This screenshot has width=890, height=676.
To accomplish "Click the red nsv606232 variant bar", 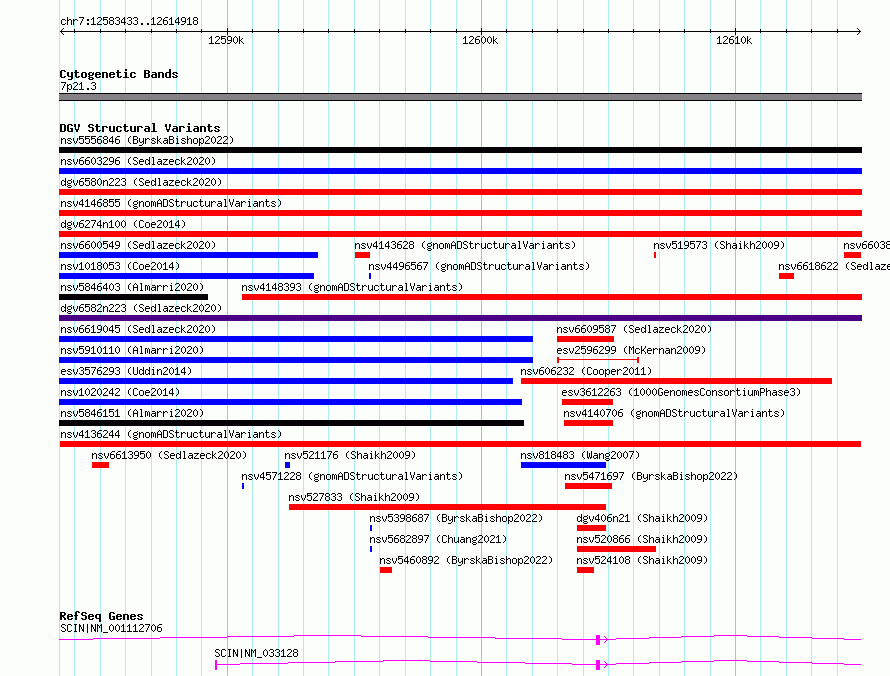I will click(677, 381).
